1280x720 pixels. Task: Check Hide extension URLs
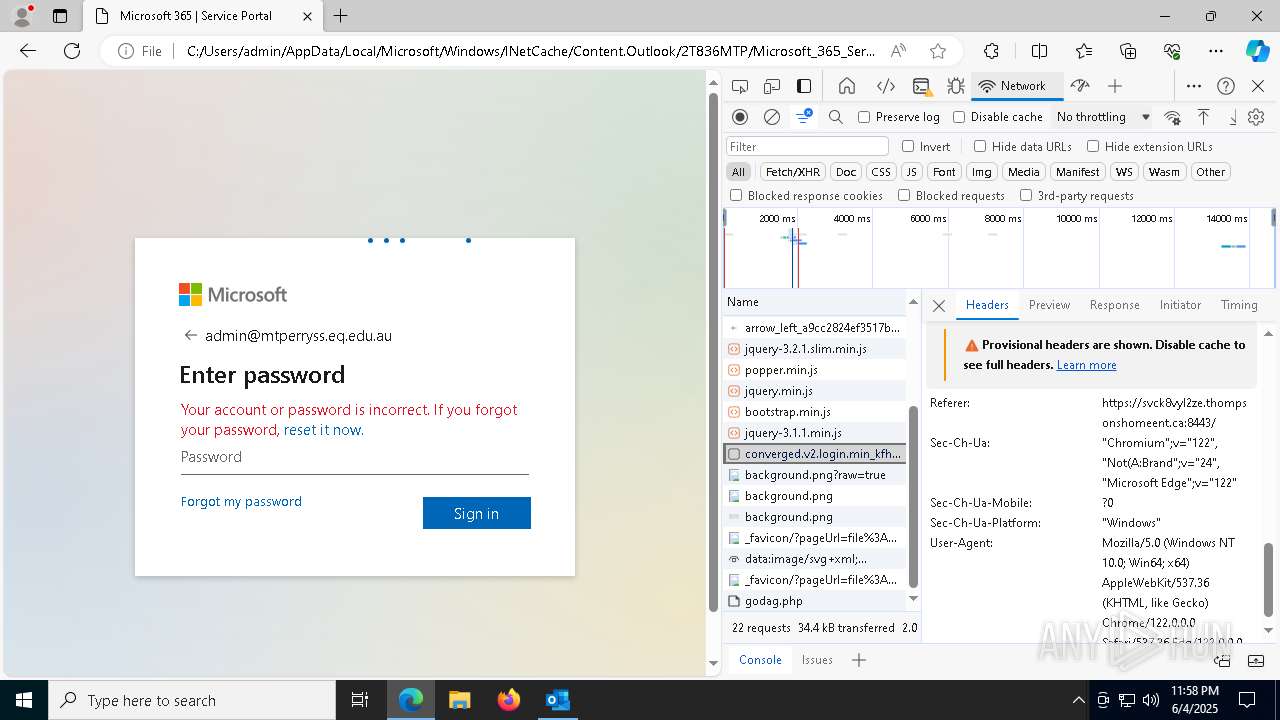1093,146
